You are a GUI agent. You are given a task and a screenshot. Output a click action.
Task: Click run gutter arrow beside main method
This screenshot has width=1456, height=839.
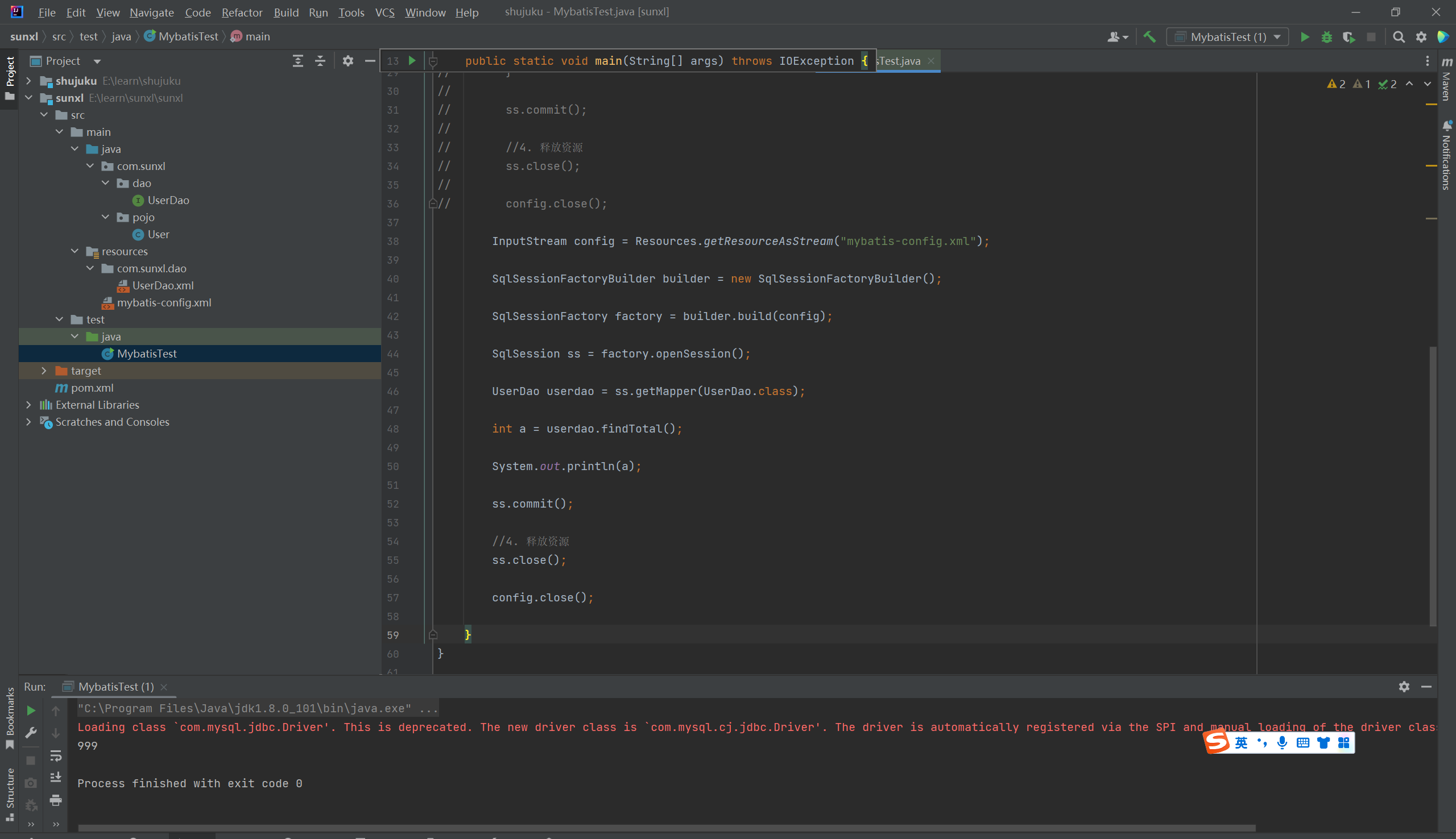412,60
